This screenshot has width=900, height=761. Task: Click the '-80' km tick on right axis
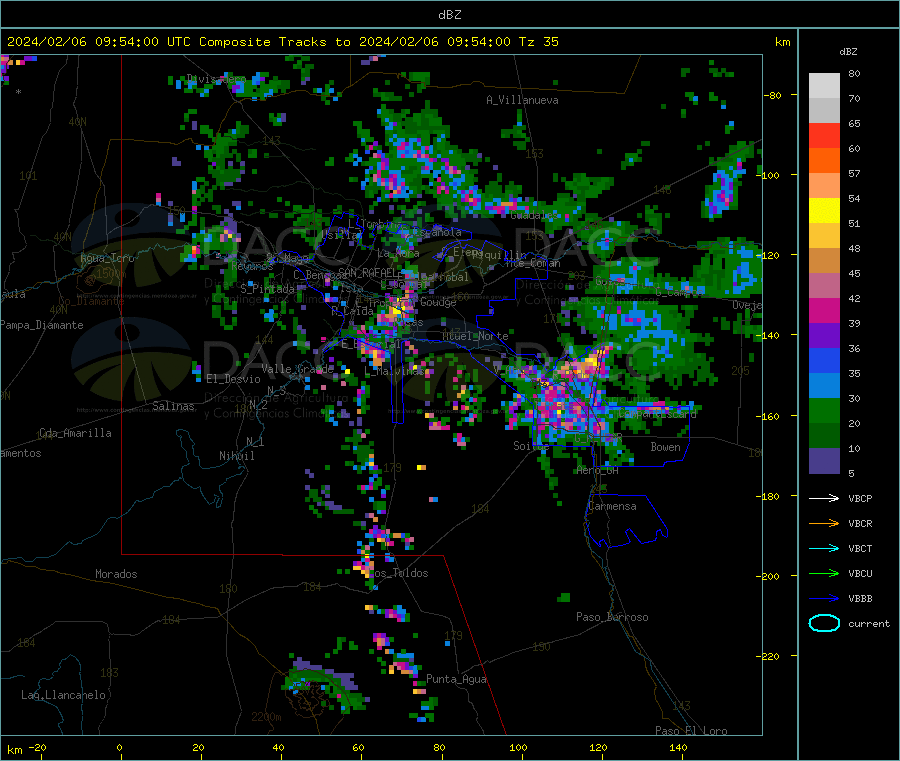(x=773, y=95)
